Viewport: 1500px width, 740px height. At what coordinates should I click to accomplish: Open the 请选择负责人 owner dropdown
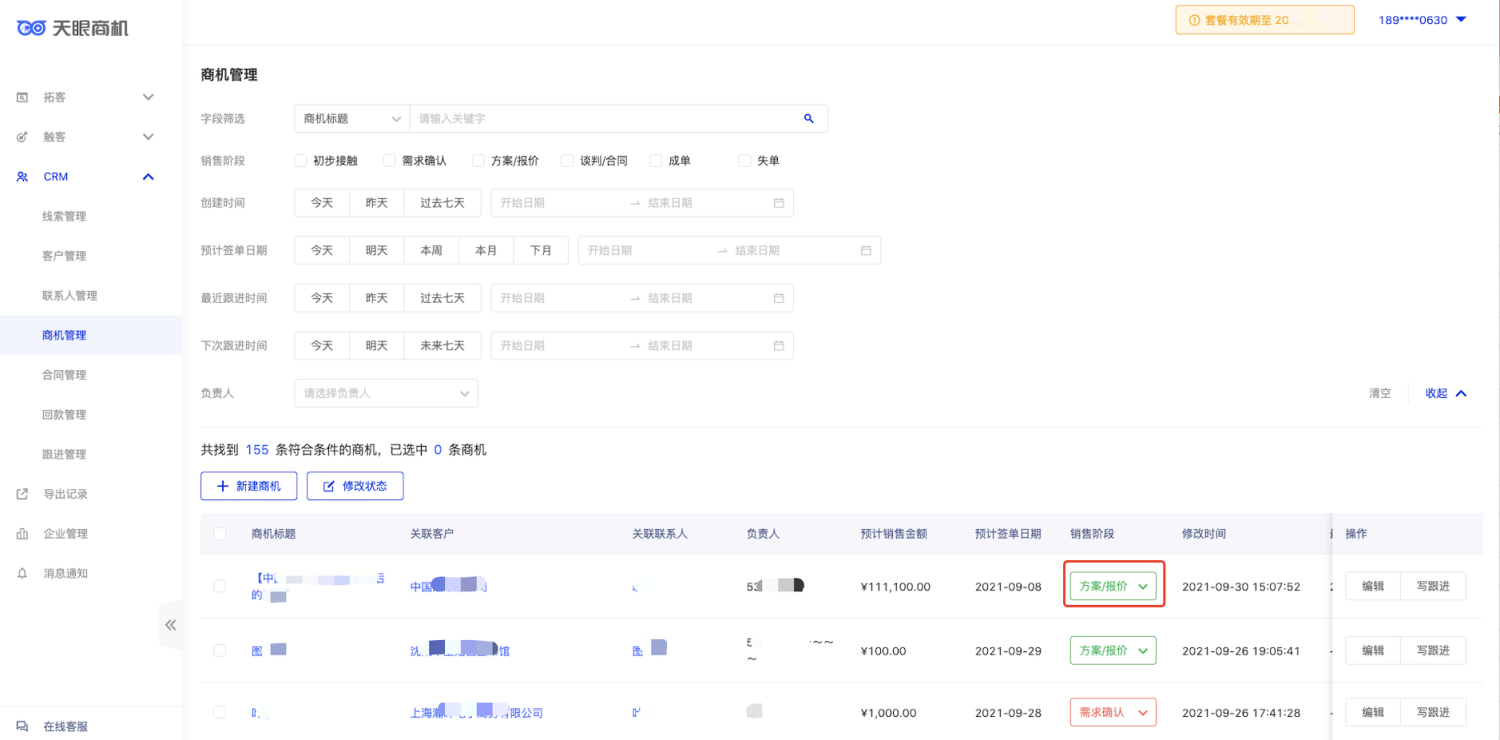click(386, 393)
